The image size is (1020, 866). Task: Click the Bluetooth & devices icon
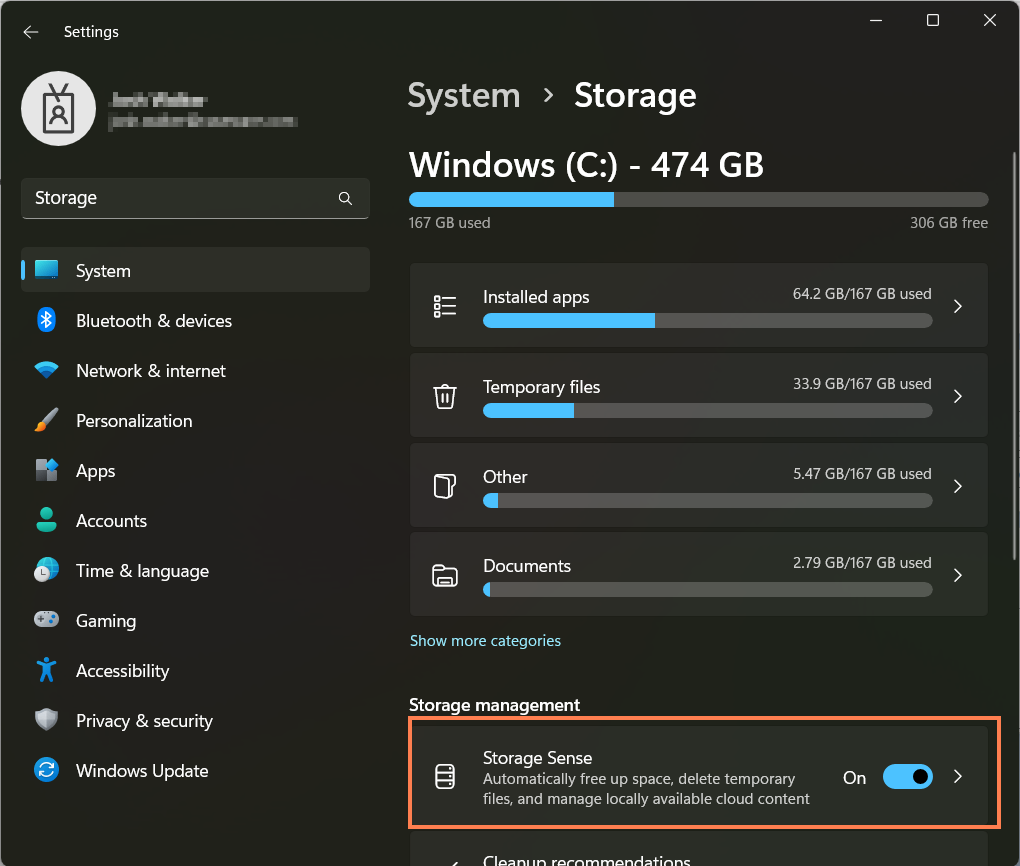tap(46, 320)
